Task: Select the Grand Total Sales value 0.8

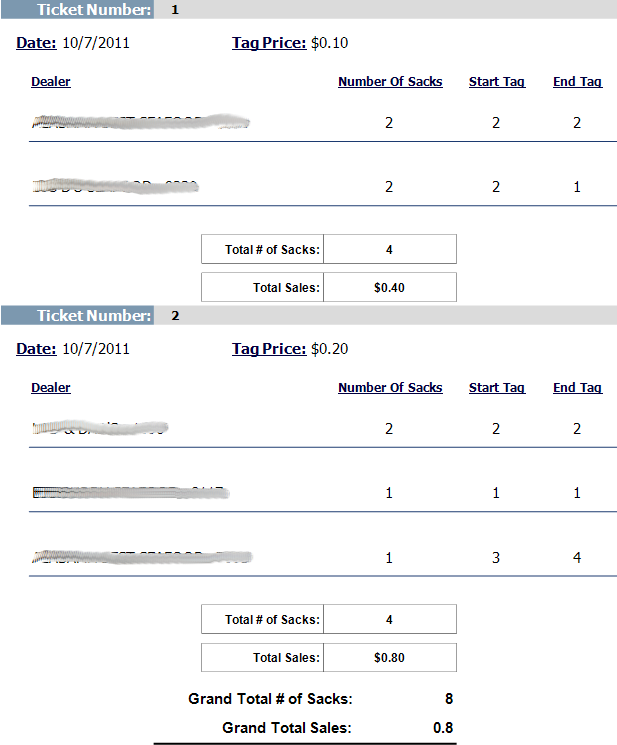Action: [443, 728]
